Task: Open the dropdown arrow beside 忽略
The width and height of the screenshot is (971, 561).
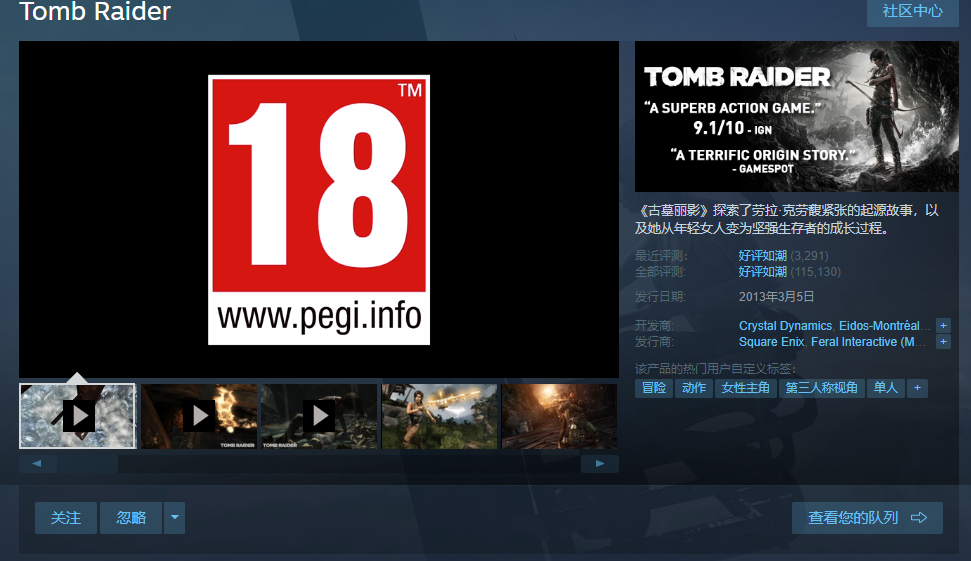Action: click(175, 518)
